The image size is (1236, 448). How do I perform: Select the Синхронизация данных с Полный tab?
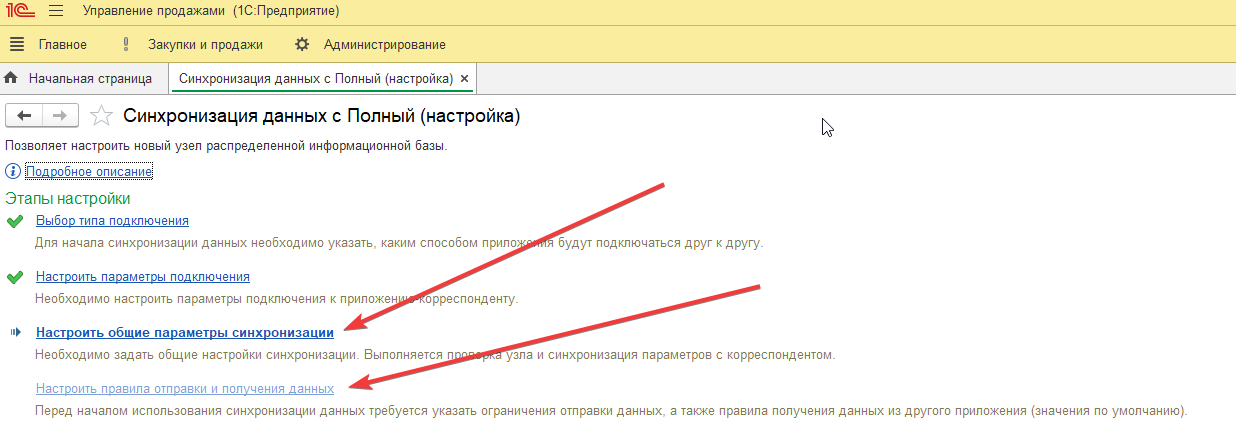point(313,78)
